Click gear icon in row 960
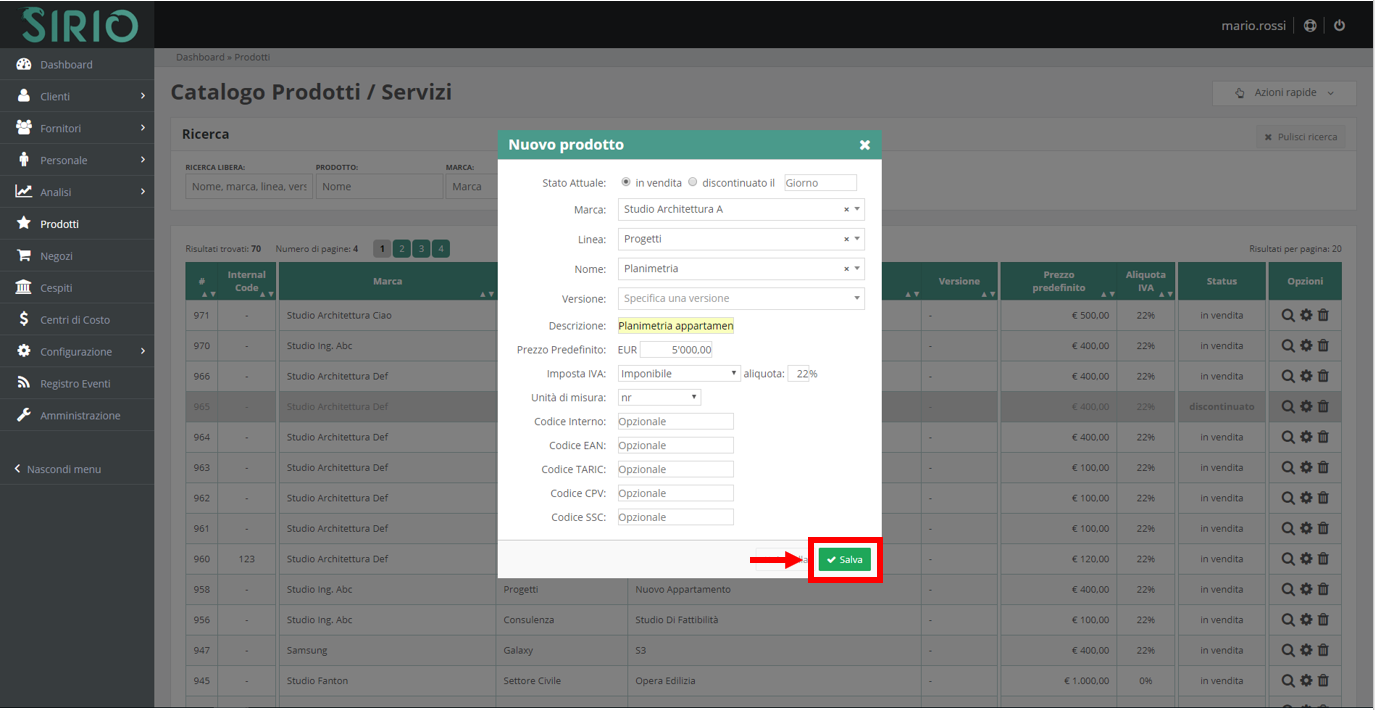The image size is (1375, 710). [x=1306, y=559]
